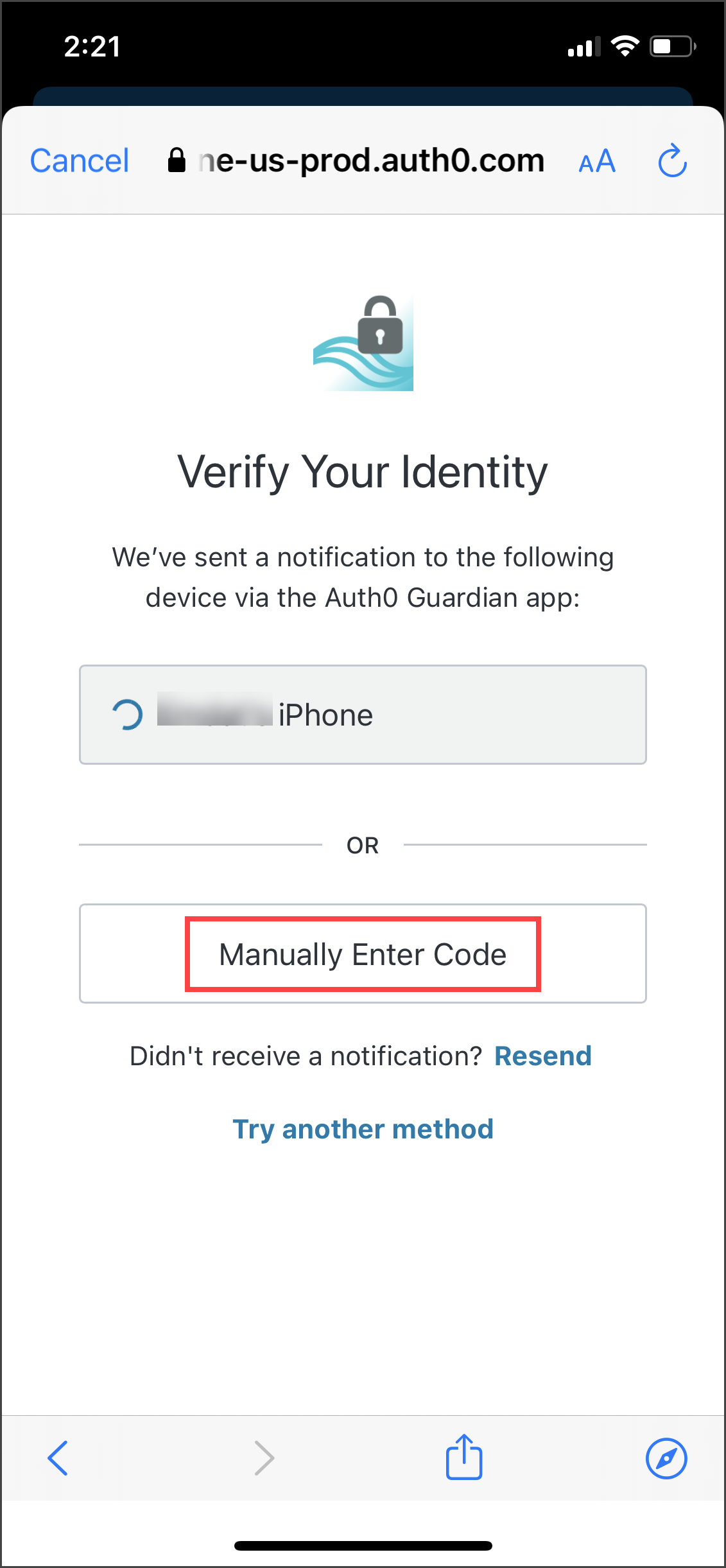726x1568 pixels.
Task: Open the share sheet icon
Action: (464, 1457)
